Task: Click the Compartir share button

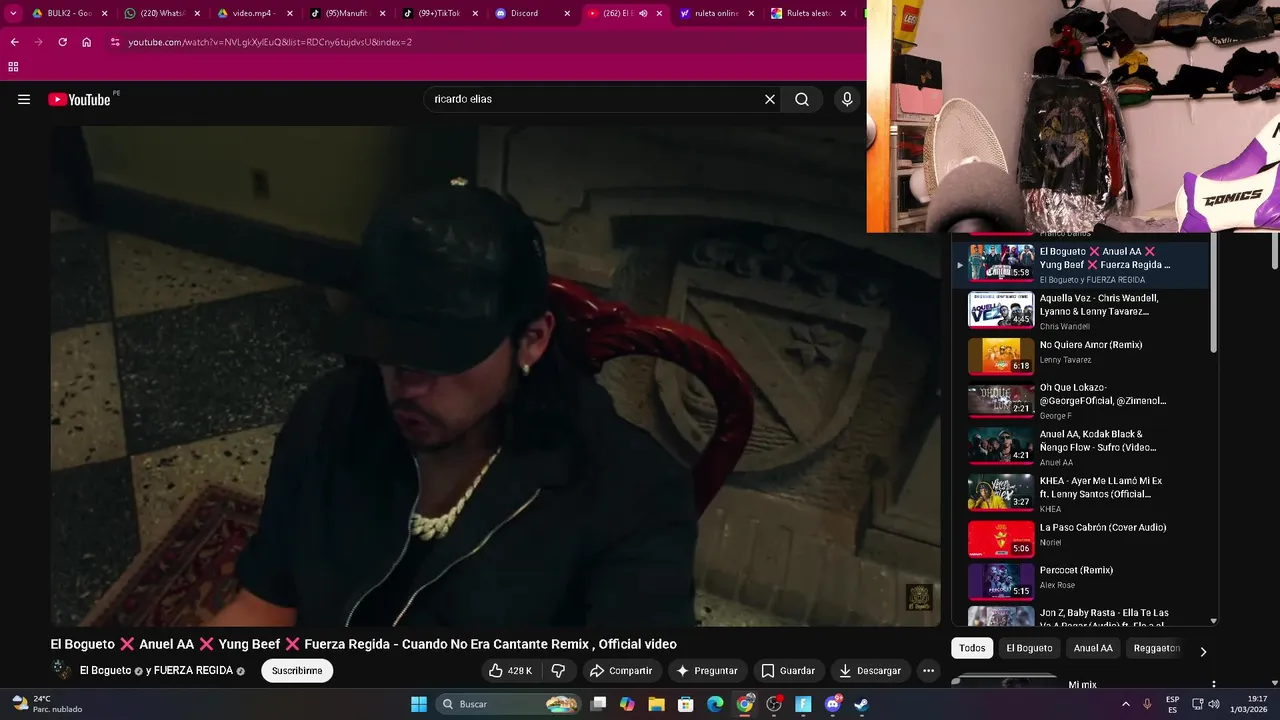Action: (x=621, y=670)
